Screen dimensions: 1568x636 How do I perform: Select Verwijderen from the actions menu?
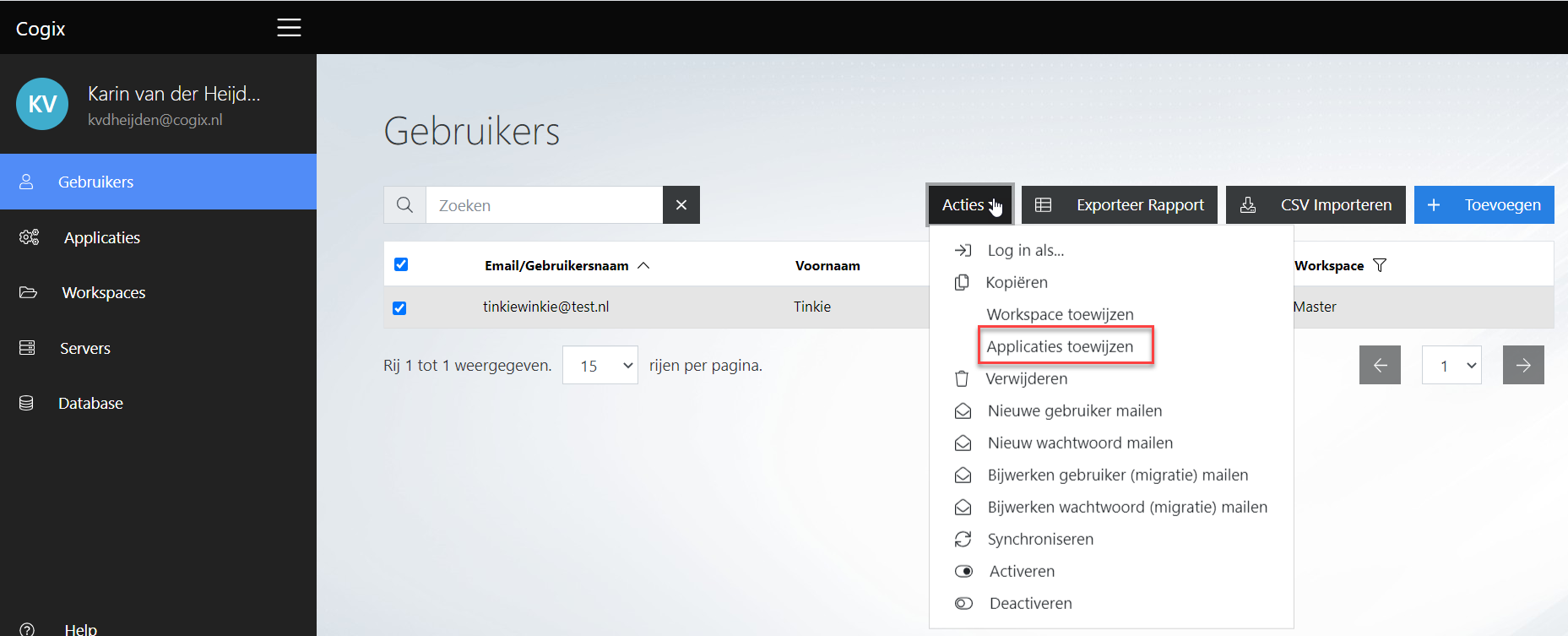(1026, 378)
